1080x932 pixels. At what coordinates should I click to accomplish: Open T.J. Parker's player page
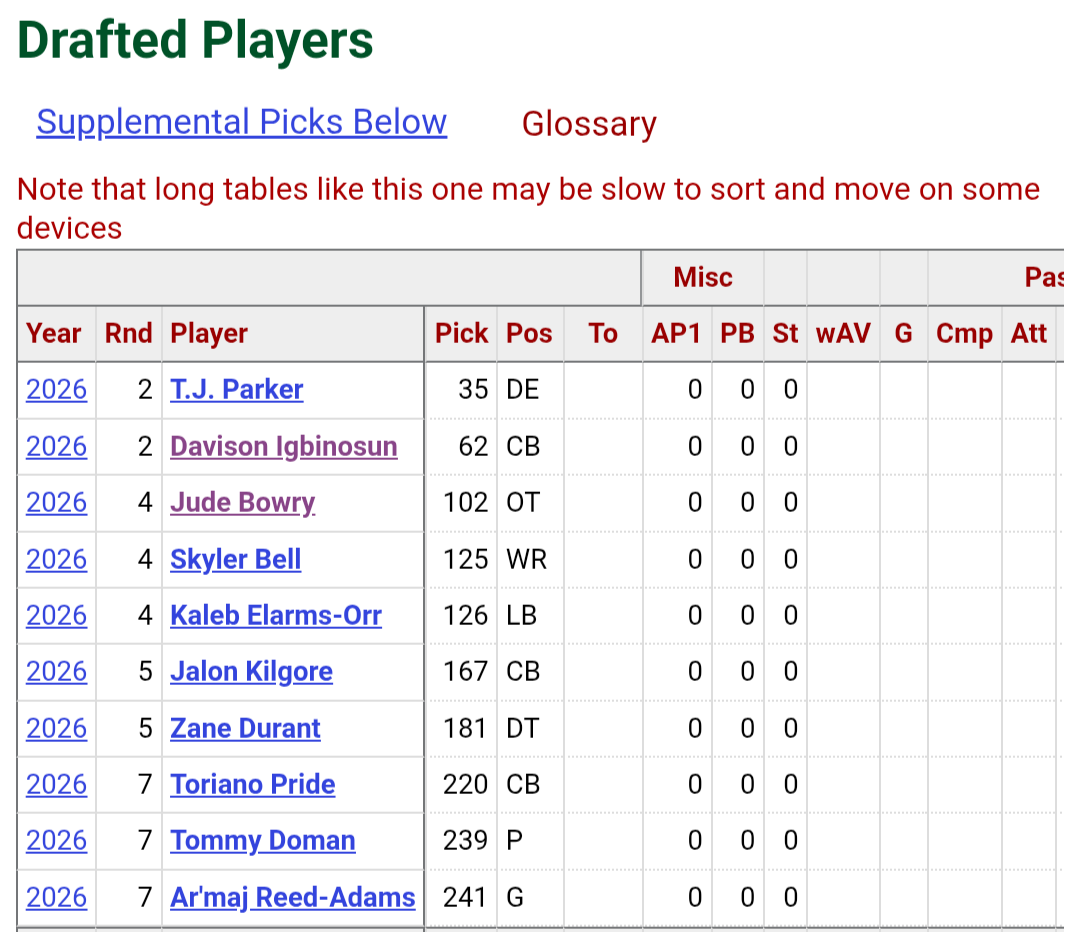click(236, 390)
